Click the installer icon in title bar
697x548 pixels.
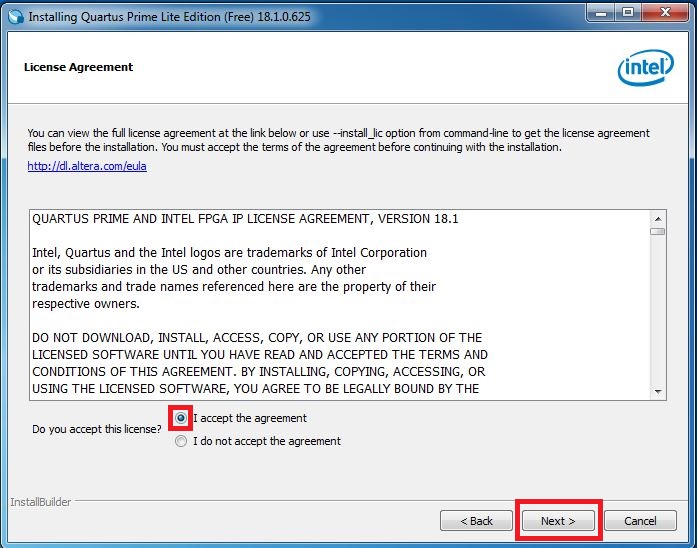(x=16, y=17)
